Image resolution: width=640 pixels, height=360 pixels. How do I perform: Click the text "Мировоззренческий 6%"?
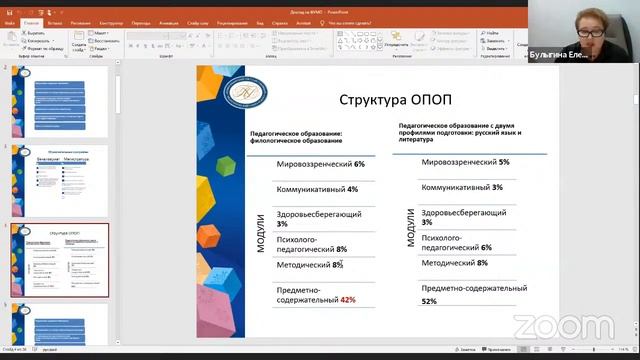click(320, 164)
